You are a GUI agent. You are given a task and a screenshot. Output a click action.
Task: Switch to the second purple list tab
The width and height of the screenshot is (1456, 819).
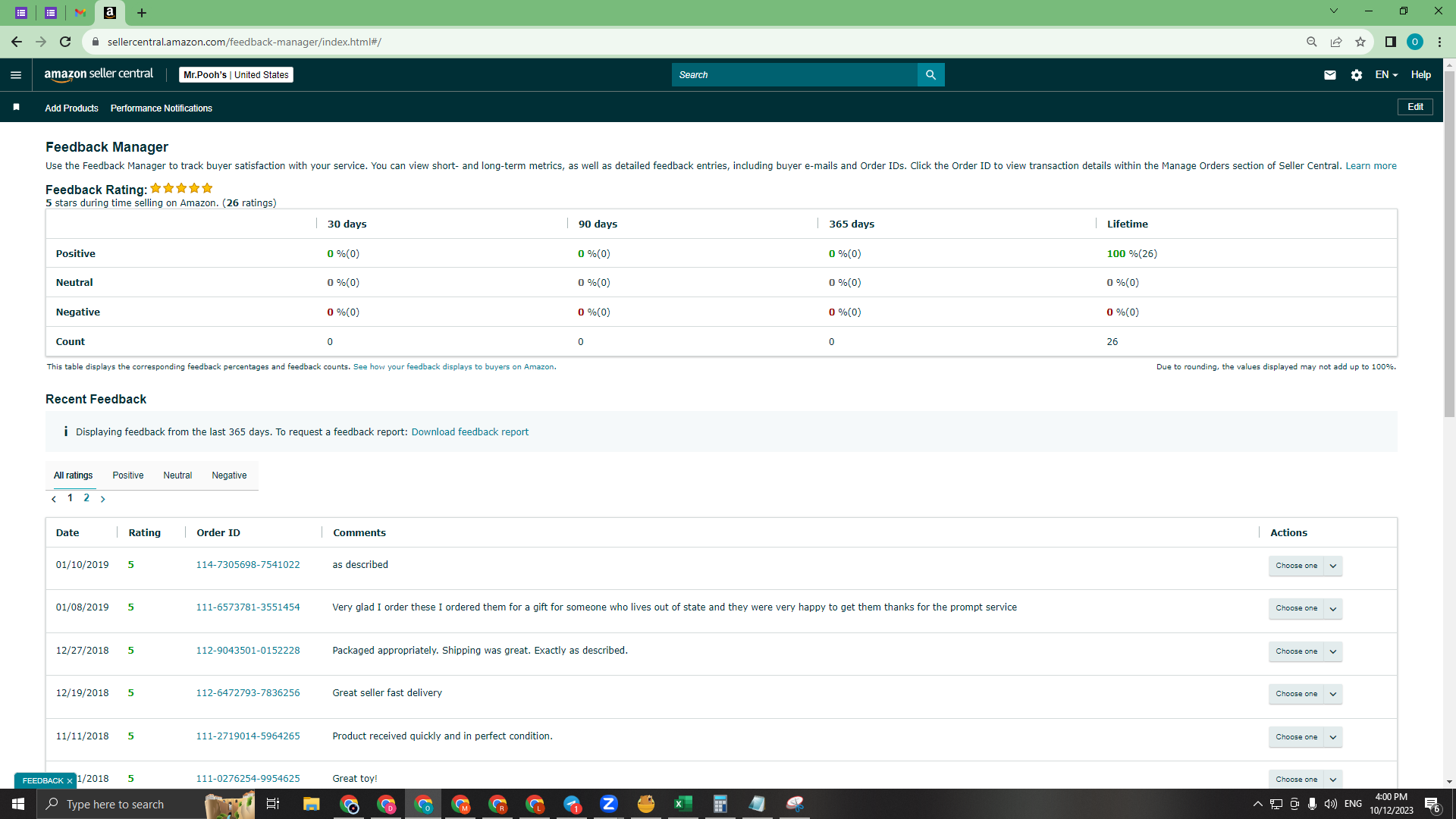51,12
